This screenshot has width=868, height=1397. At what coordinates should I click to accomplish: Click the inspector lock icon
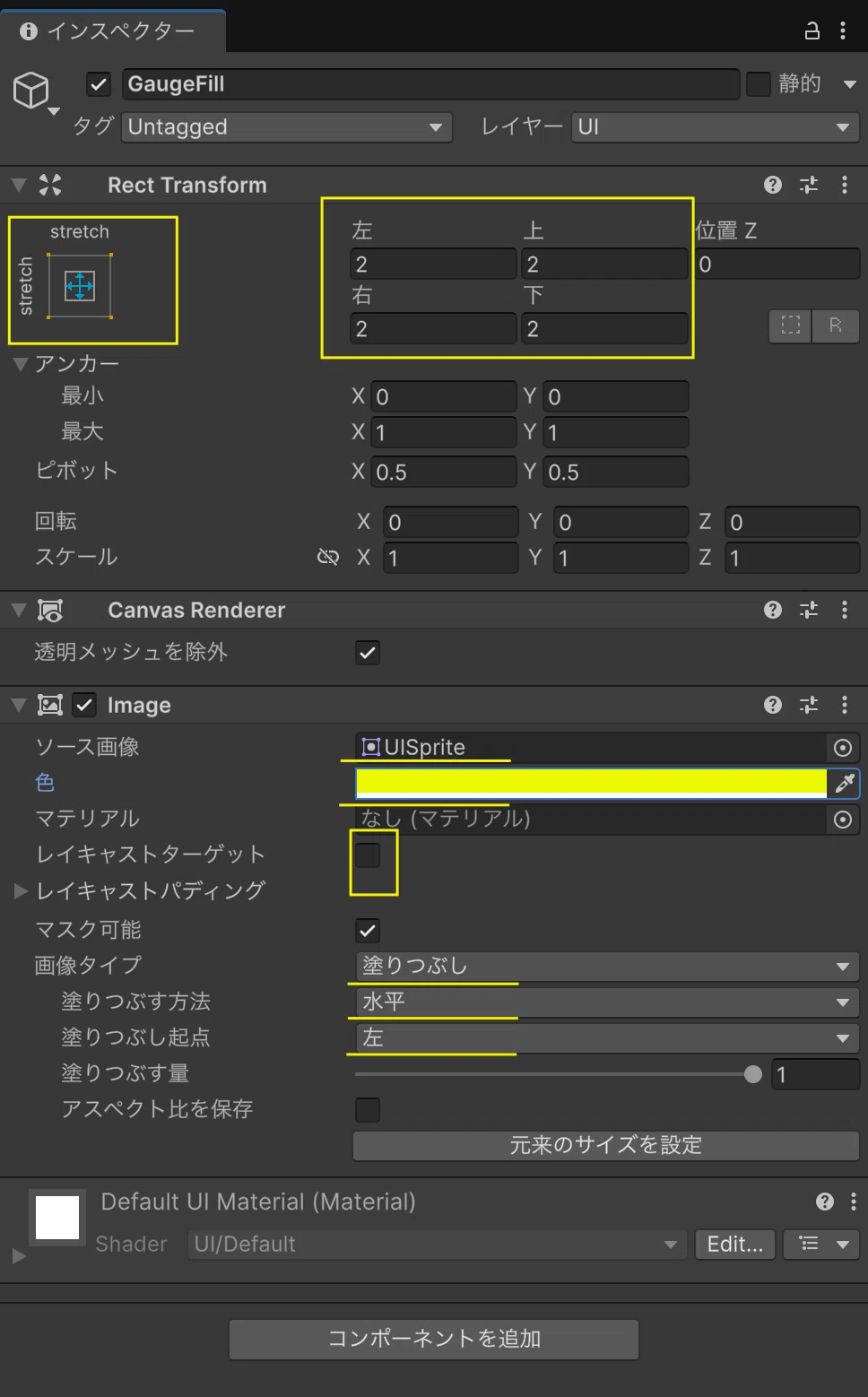[812, 31]
